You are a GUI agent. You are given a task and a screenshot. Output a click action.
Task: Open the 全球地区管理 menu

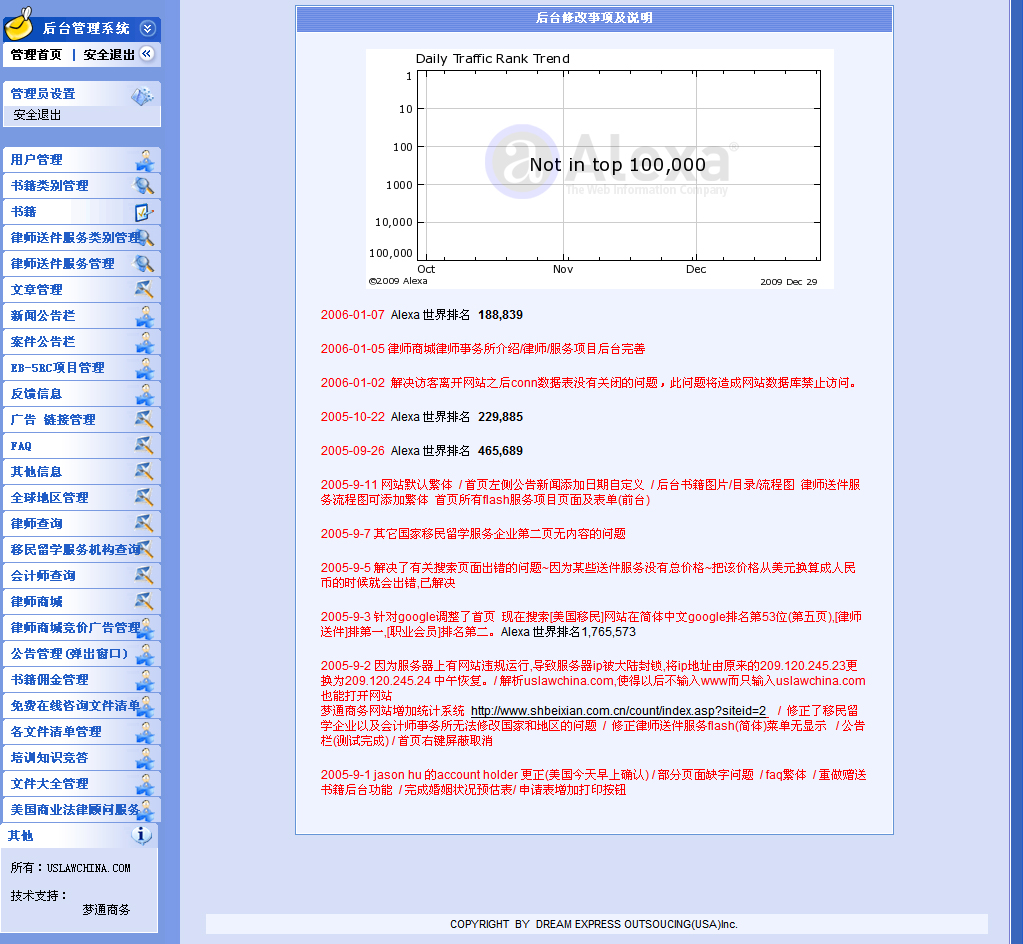click(x=82, y=498)
